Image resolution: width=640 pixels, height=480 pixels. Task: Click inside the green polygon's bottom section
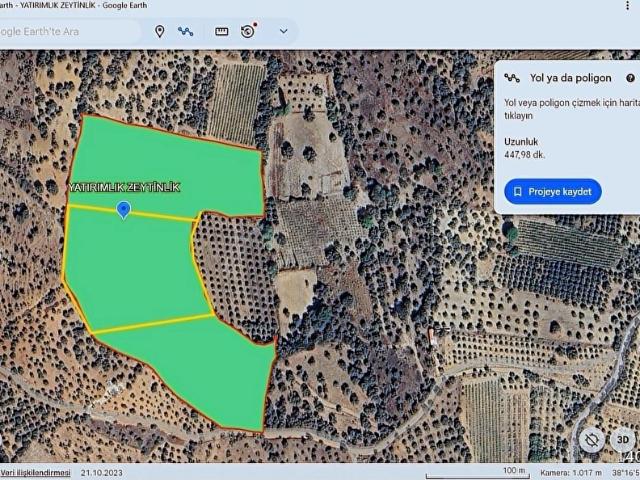pos(200,370)
